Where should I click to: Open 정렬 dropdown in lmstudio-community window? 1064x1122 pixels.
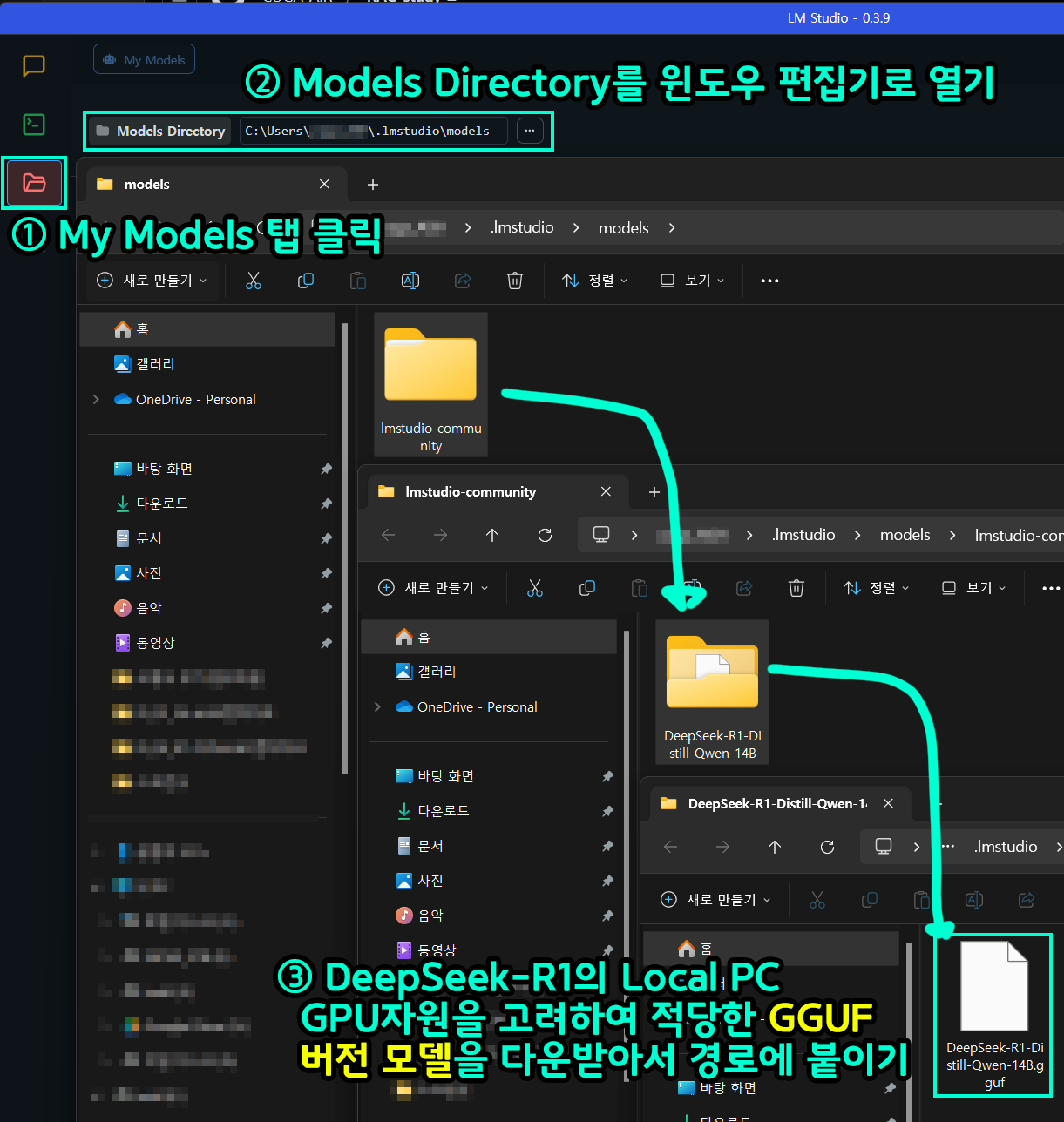[877, 588]
